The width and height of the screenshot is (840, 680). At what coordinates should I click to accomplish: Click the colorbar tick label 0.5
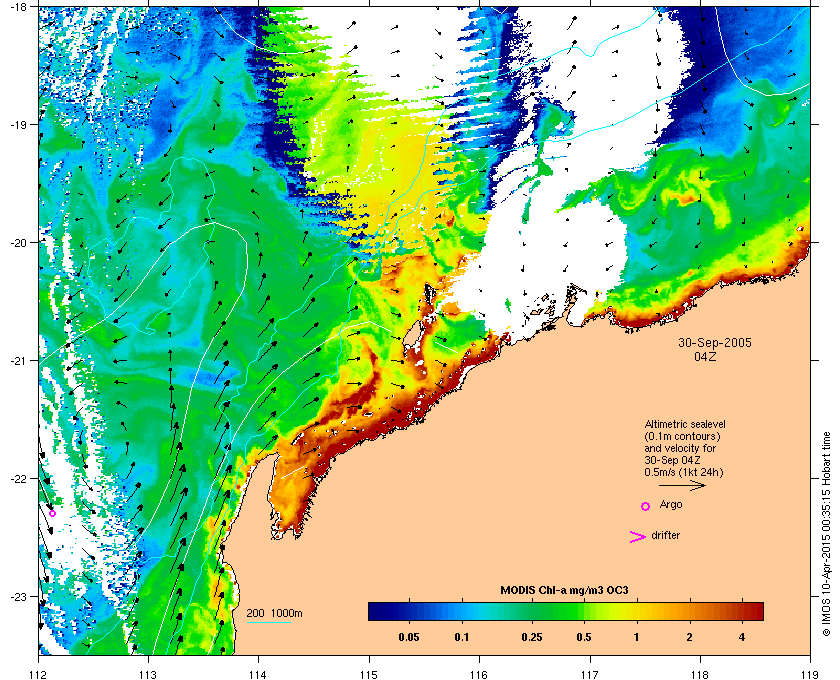(584, 638)
